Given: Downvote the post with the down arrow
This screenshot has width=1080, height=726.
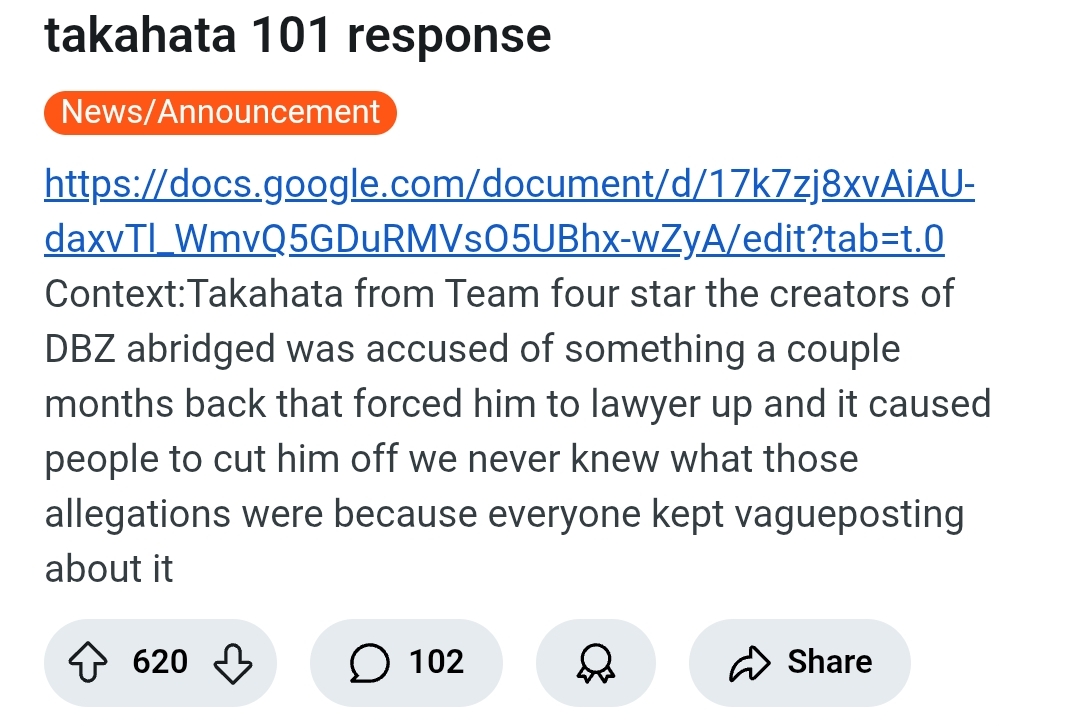Looking at the screenshot, I should (233, 662).
